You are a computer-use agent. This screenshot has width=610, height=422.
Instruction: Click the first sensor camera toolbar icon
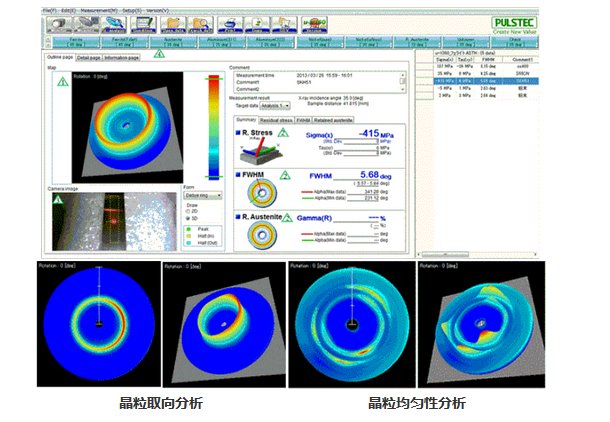pos(59,25)
